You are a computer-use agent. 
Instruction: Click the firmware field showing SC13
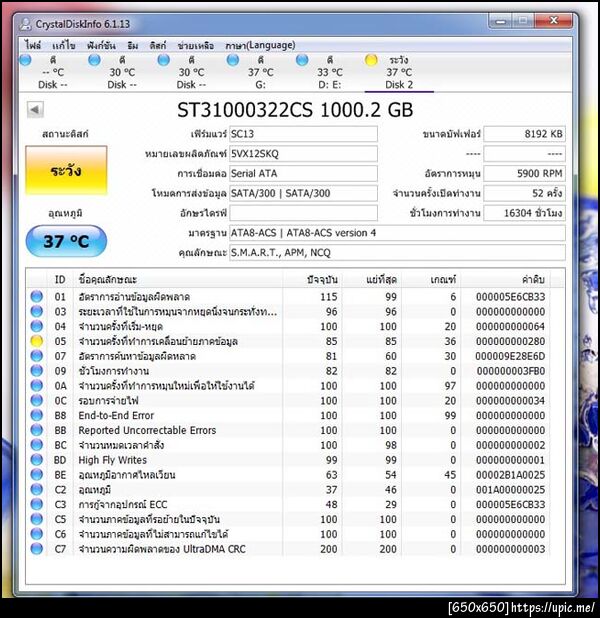[x=303, y=134]
